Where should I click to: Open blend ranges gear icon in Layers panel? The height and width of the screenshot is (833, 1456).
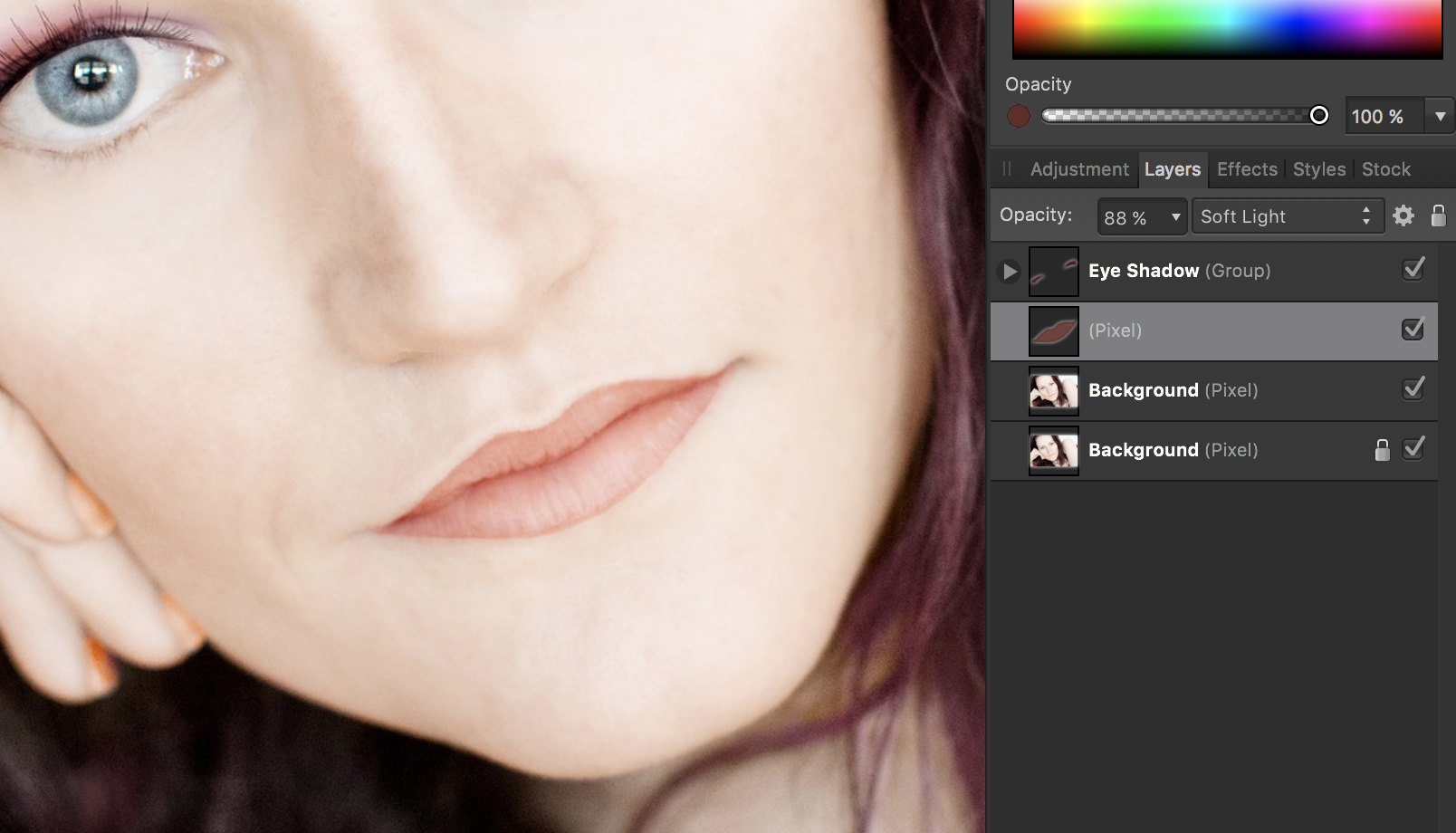1403,215
